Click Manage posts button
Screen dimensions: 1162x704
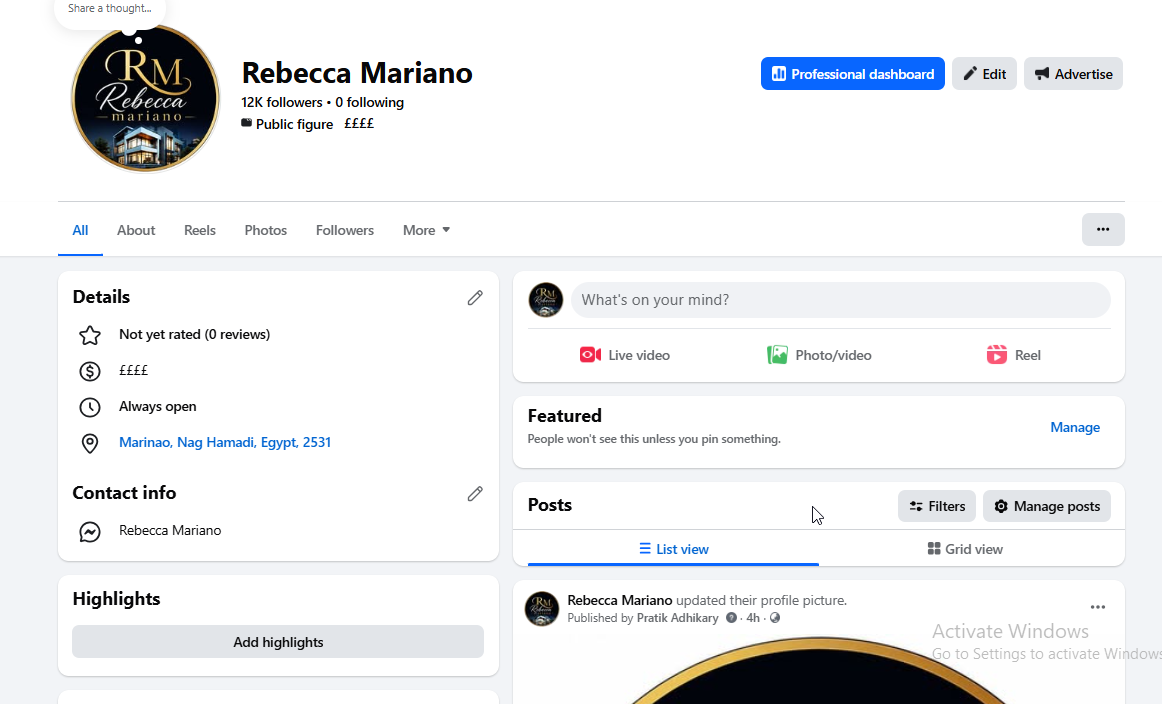1046,506
